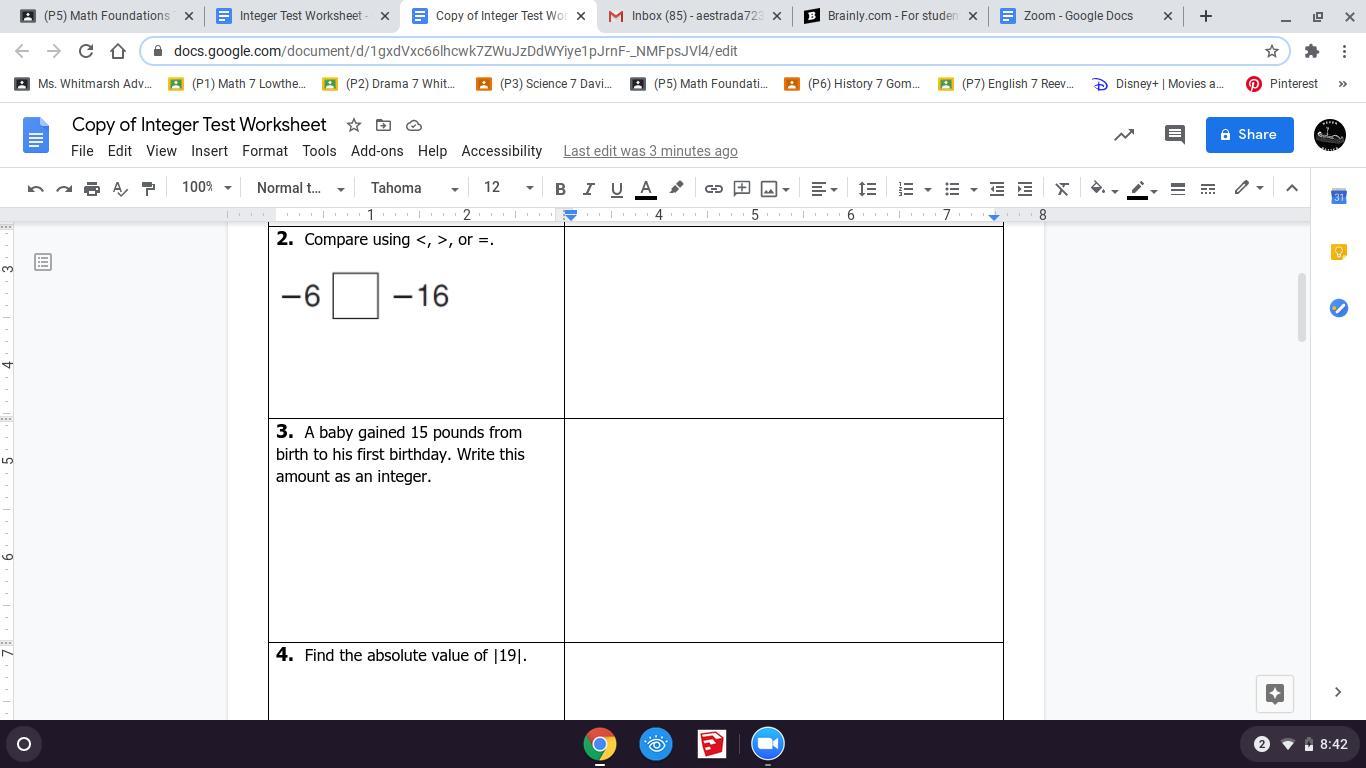Open the Insert menu

point(209,151)
